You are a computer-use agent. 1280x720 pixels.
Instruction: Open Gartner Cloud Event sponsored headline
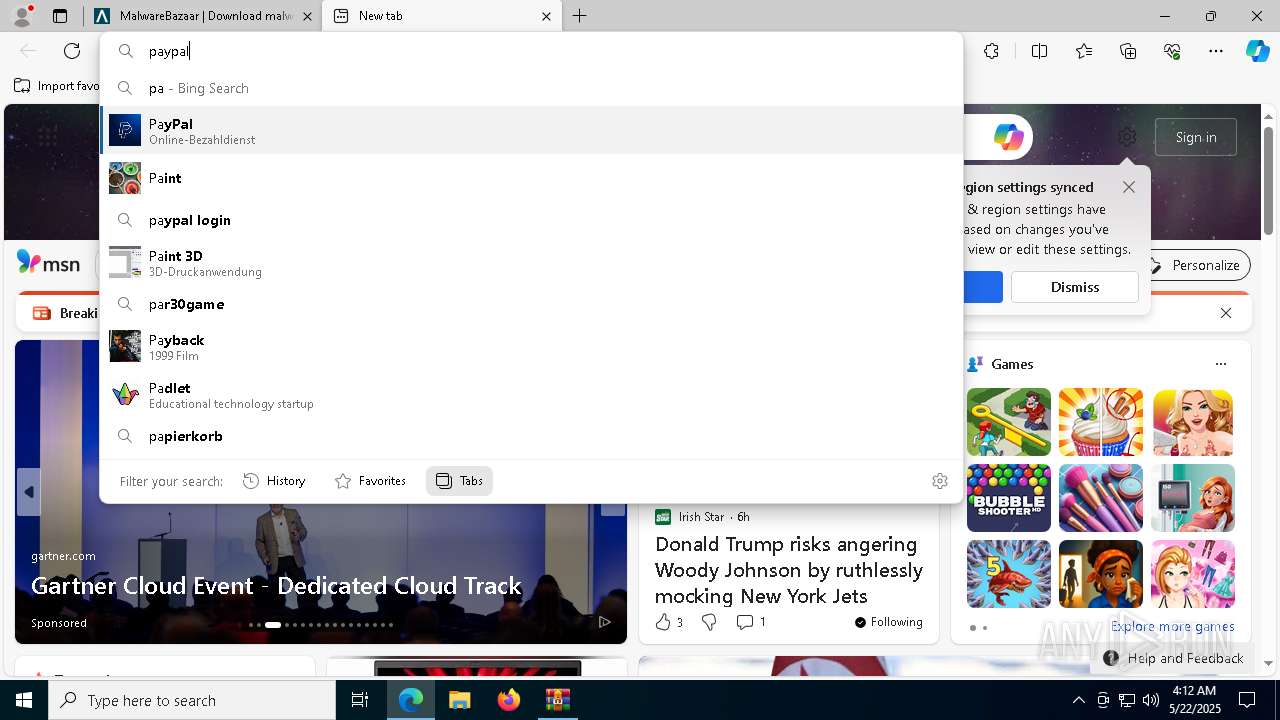pyautogui.click(x=276, y=585)
